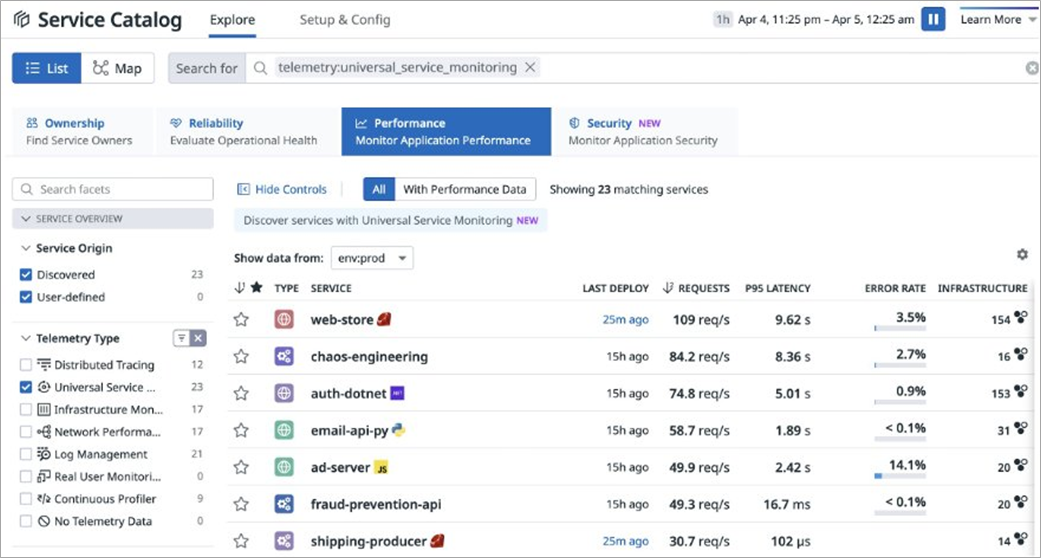Star the web-store service
Screen dimensions: 1041x558
(241, 320)
